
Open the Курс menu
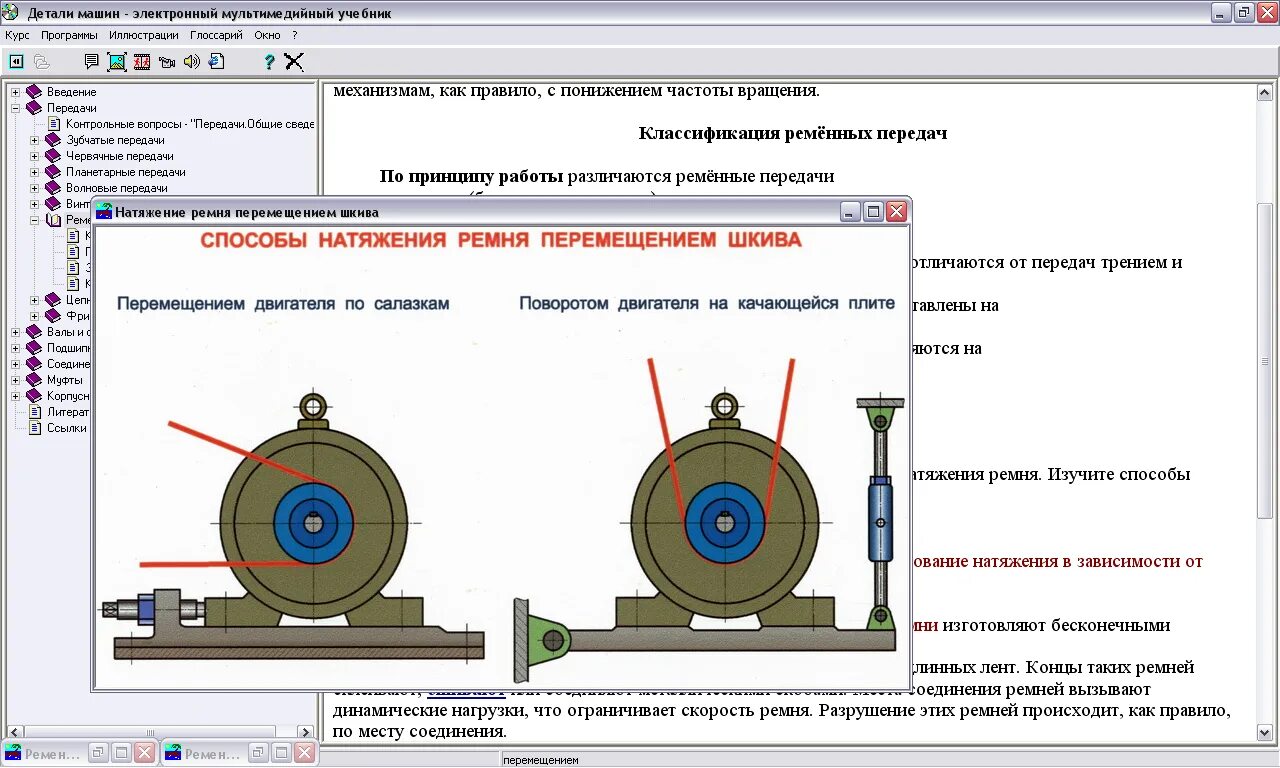tap(17, 35)
